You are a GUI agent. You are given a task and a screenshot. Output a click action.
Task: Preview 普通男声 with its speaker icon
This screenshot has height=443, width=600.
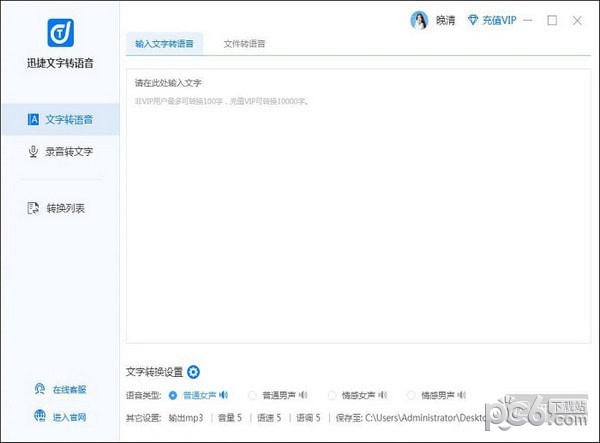(x=303, y=395)
